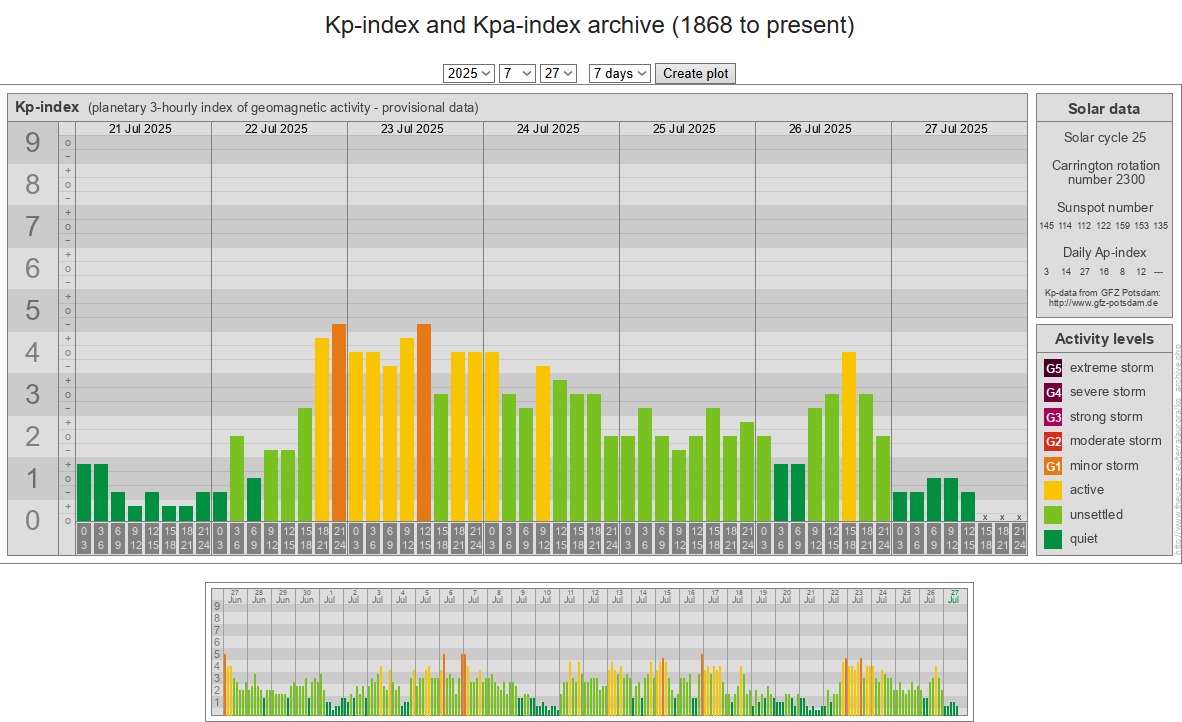
Task: Open the '7 days' range dropdown
Action: pos(620,73)
